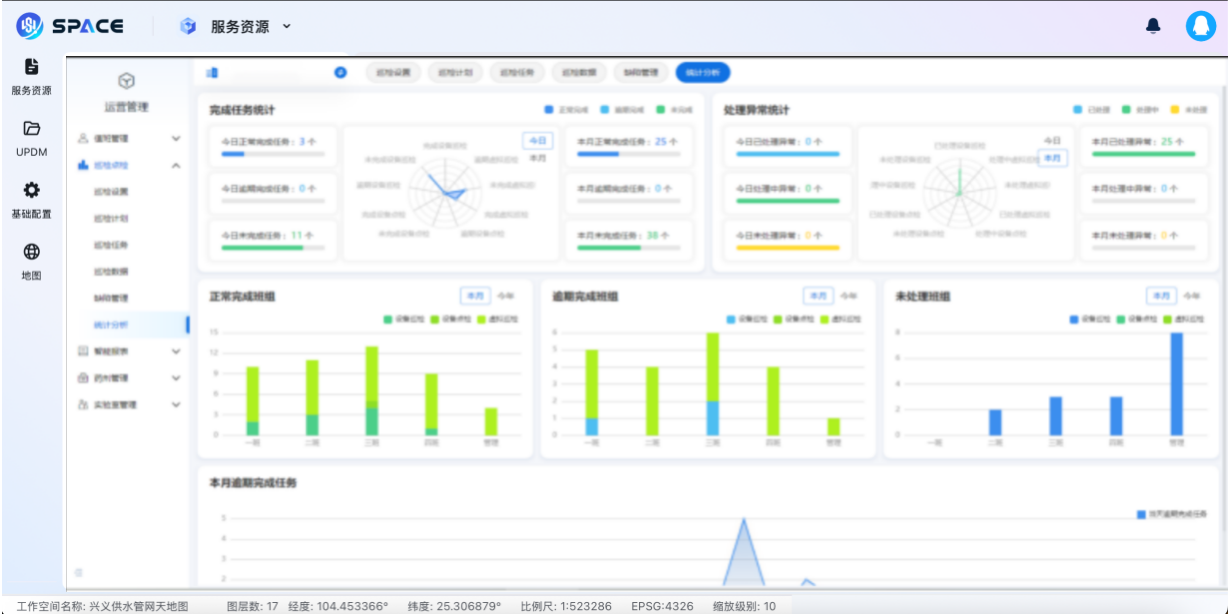This screenshot has width=1228, height=614.
Task: Click the yellow 未处理 legend swatch
Action: click(x=1175, y=110)
